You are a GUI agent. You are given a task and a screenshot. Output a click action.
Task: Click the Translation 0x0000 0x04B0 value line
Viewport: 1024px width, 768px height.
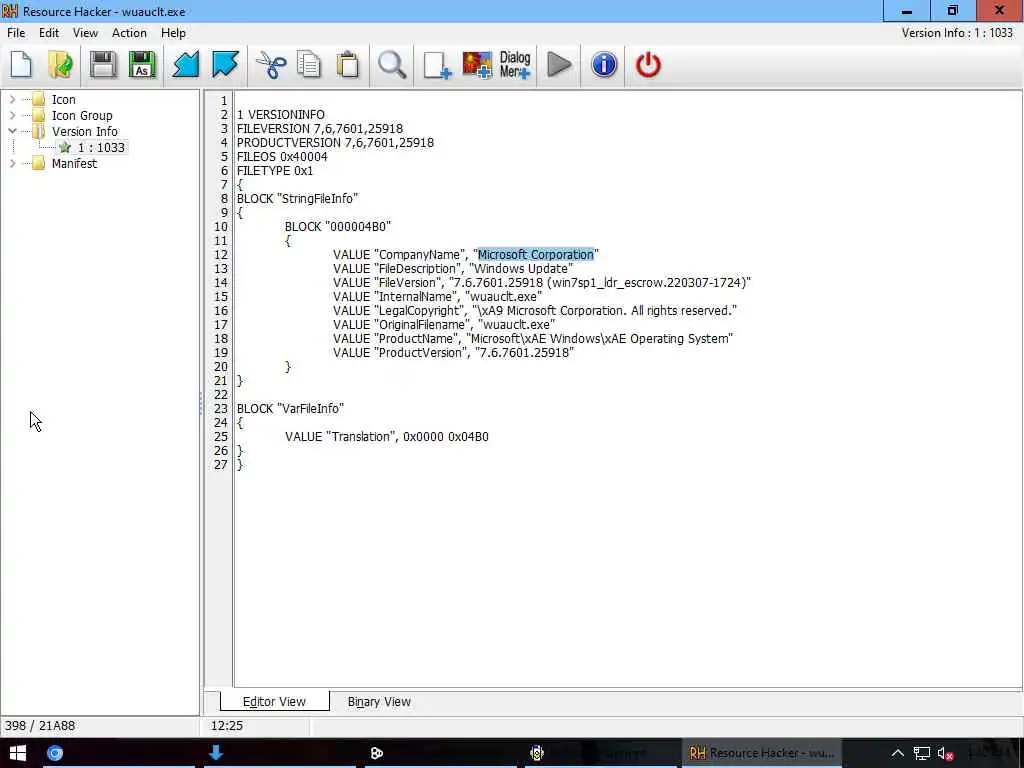pos(387,437)
